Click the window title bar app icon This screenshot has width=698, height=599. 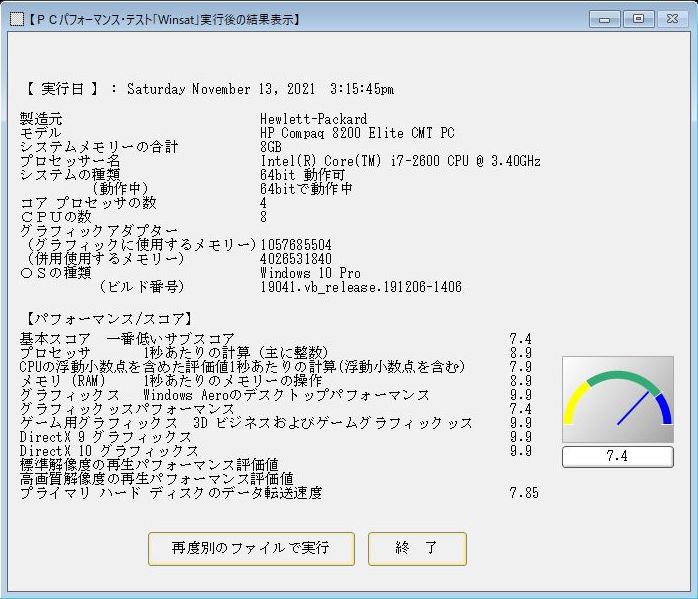click(x=17, y=19)
